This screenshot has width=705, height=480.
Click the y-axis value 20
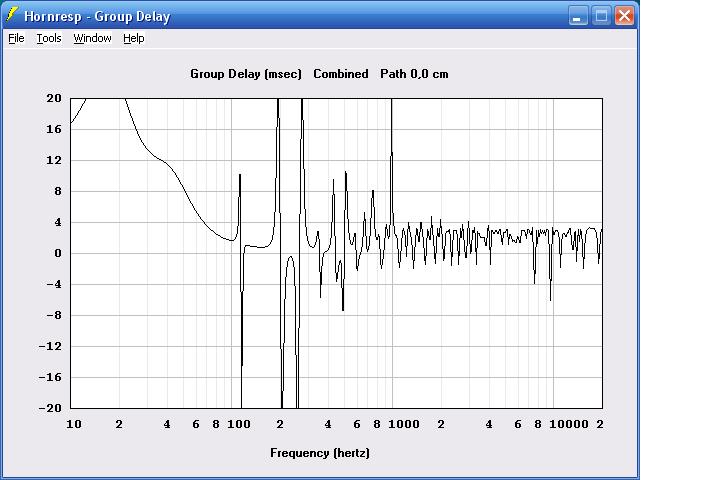(x=54, y=98)
